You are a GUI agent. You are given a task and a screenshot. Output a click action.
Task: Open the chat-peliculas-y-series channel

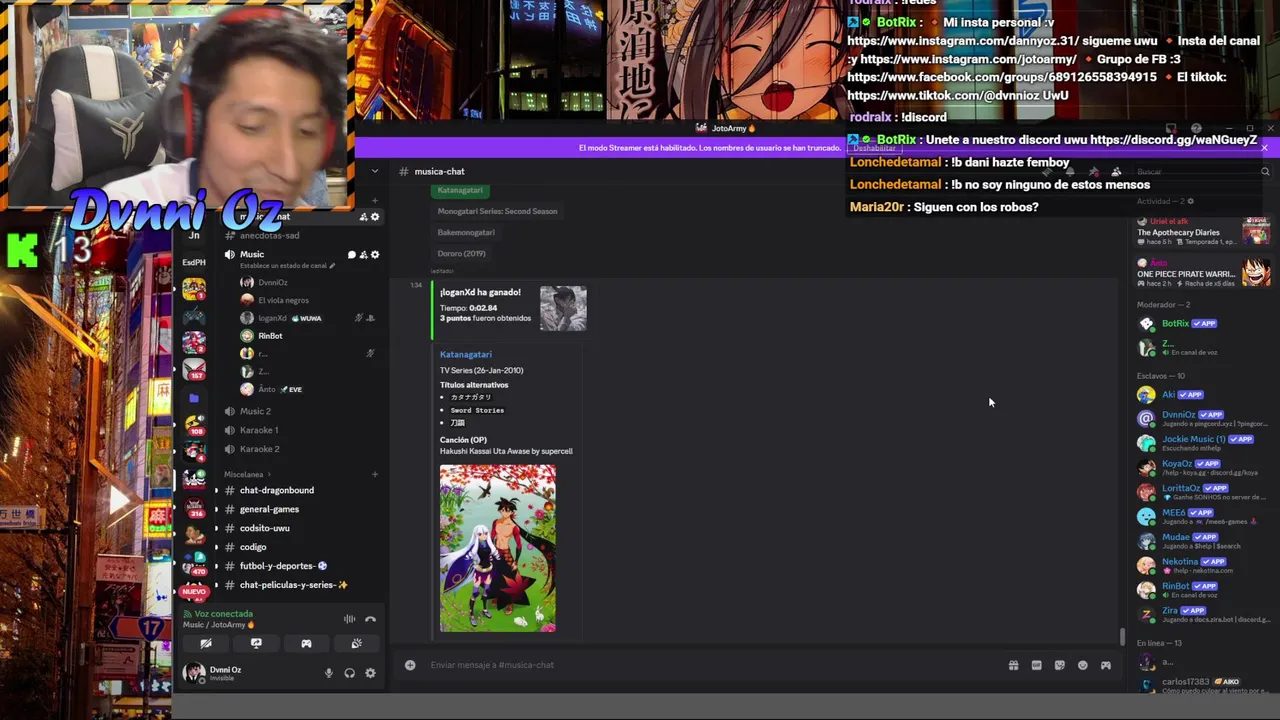[293, 585]
